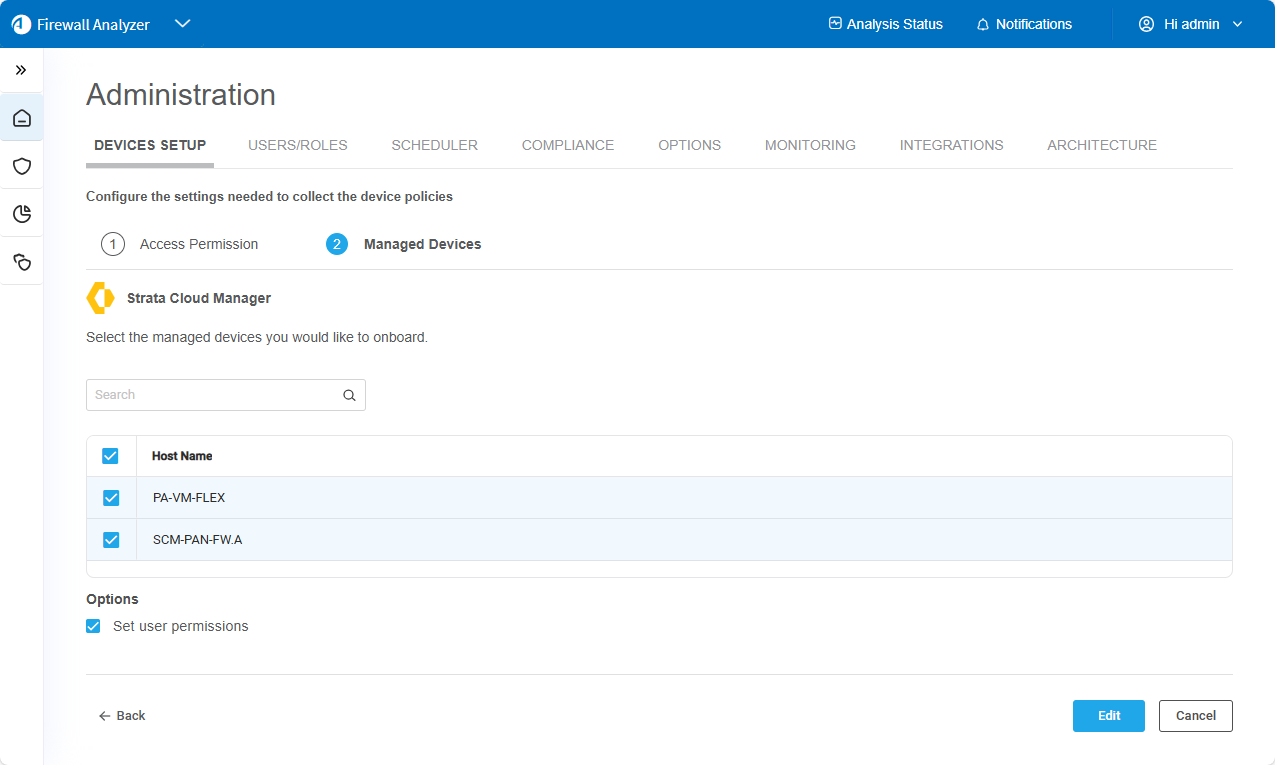Disable Set user permissions option

[x=93, y=626]
